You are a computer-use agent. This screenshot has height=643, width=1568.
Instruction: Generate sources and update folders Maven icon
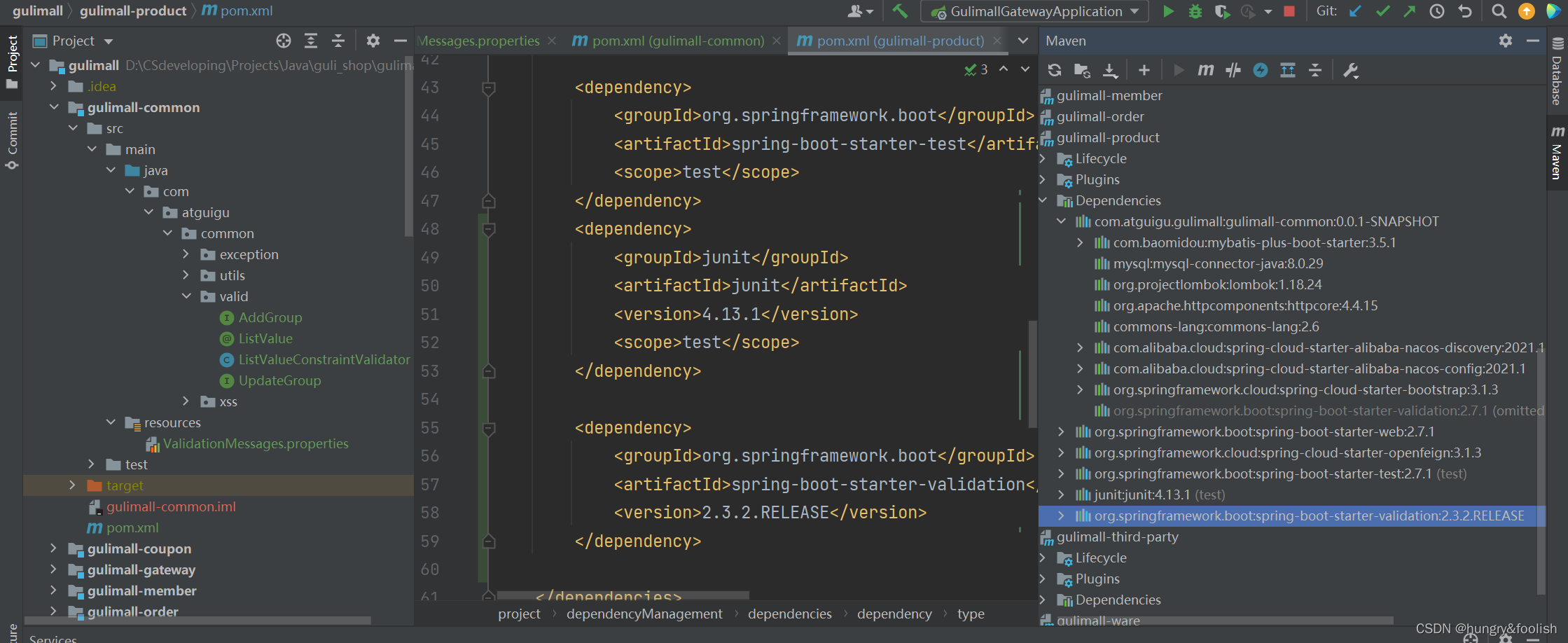tap(1082, 70)
